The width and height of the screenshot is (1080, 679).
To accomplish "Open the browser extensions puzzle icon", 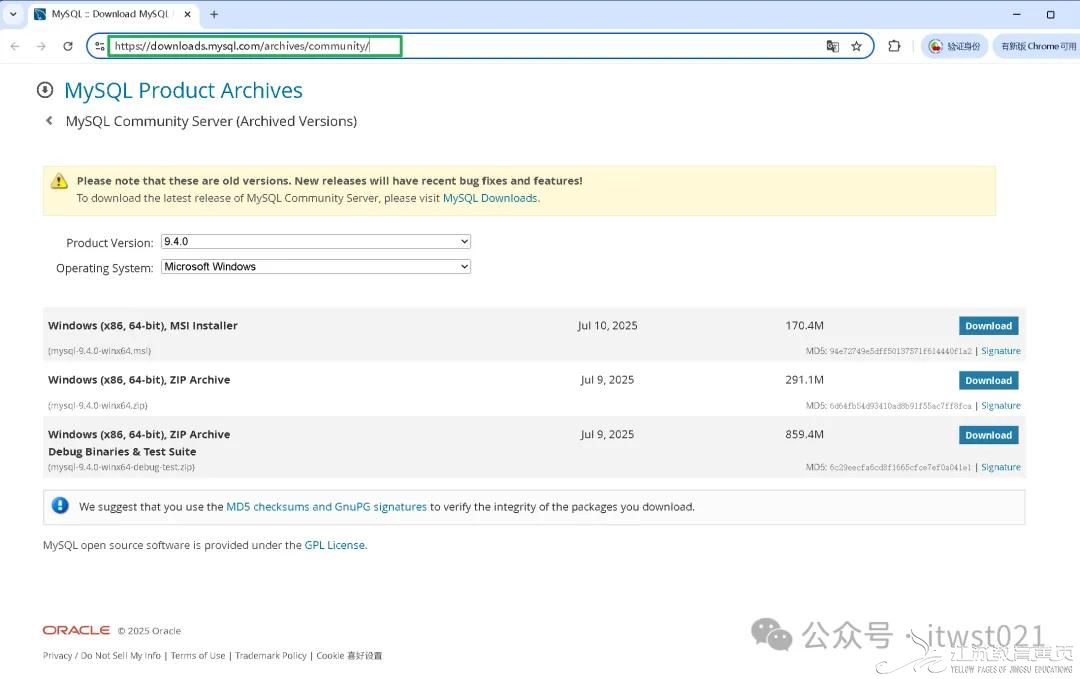I will [894, 46].
